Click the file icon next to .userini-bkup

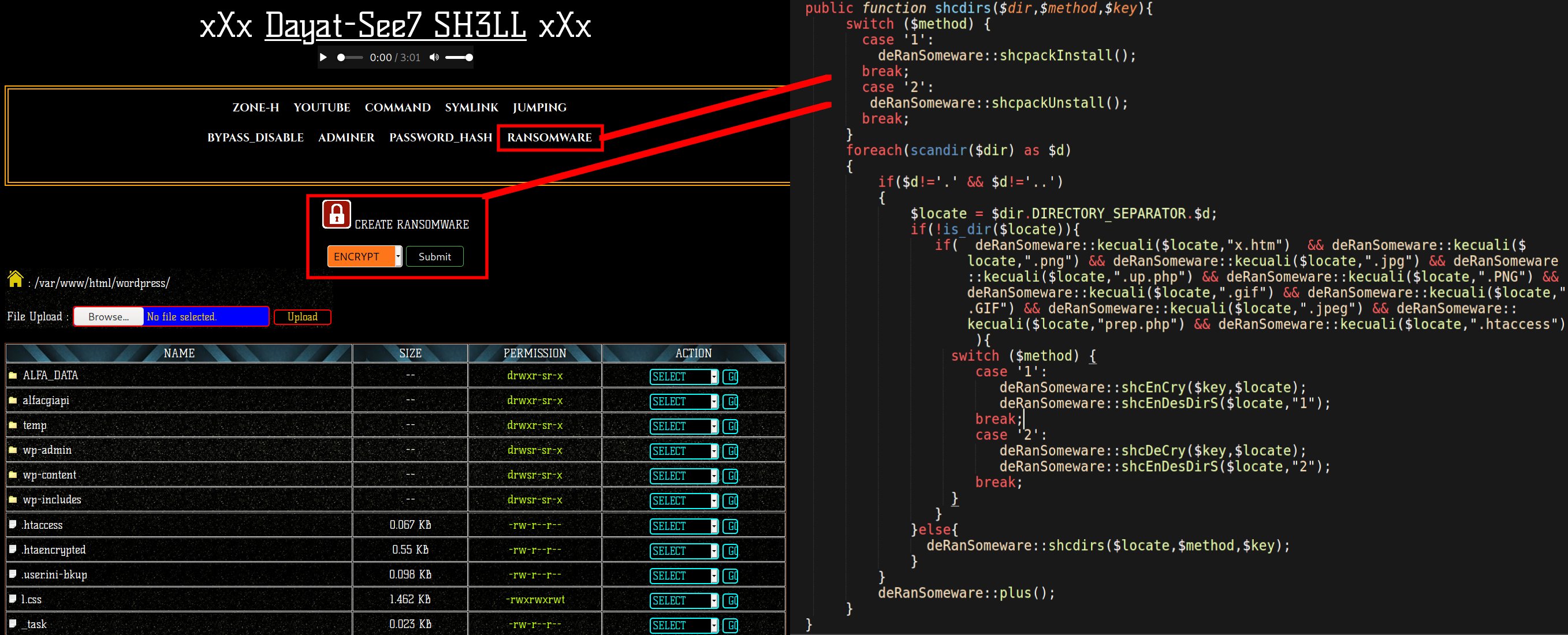pyautogui.click(x=13, y=575)
